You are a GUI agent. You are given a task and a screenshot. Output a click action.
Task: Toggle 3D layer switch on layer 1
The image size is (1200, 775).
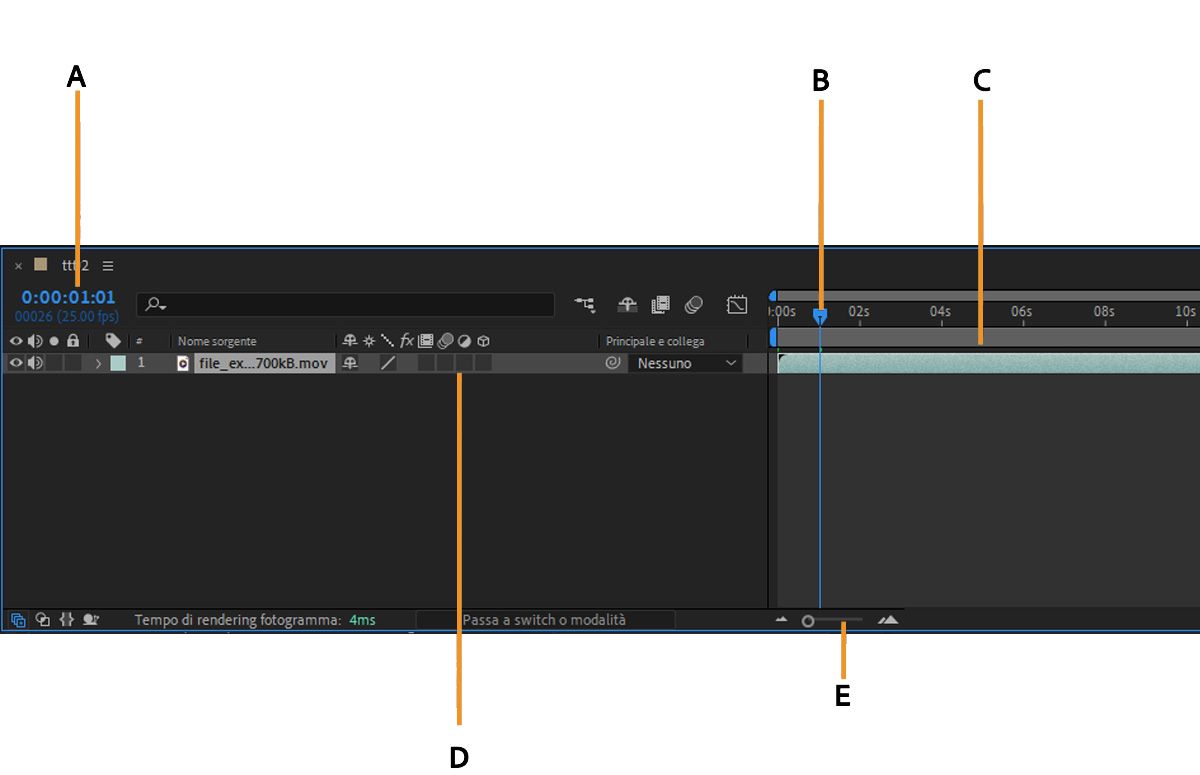point(484,363)
